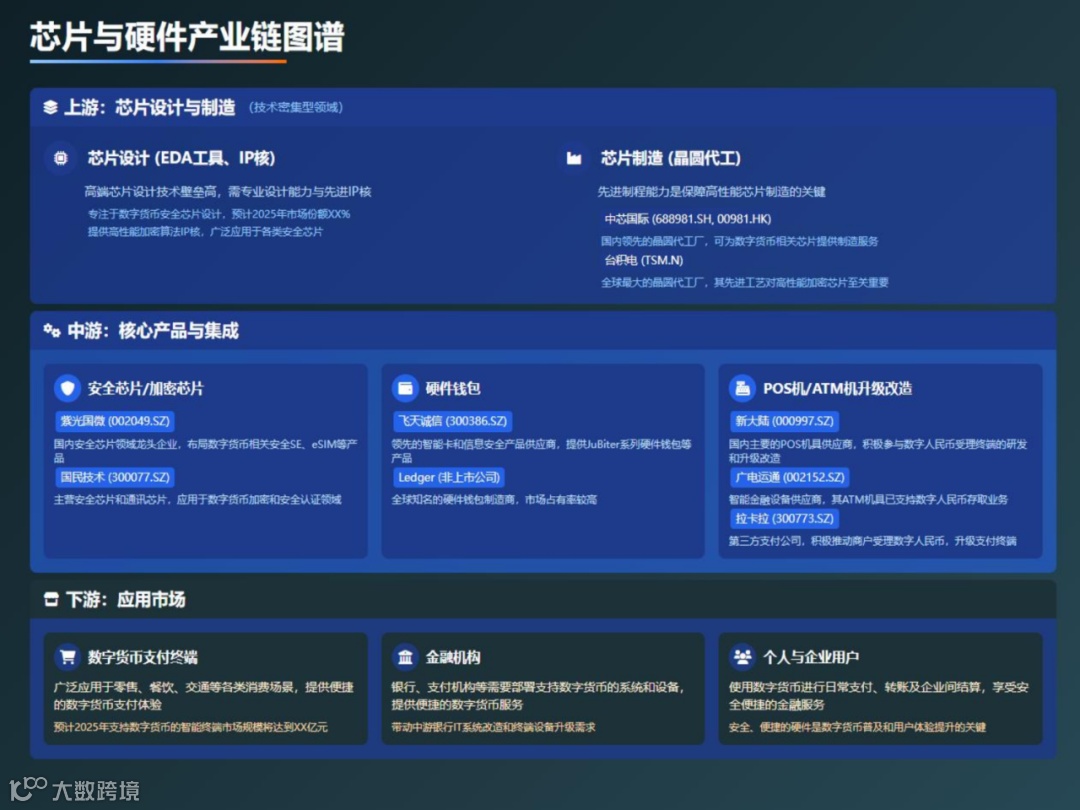Click line 高端芯片设计技术壁垒高，需专业设计能力与先进IP核
Screen dimensions: 1080x810
tap(227, 191)
